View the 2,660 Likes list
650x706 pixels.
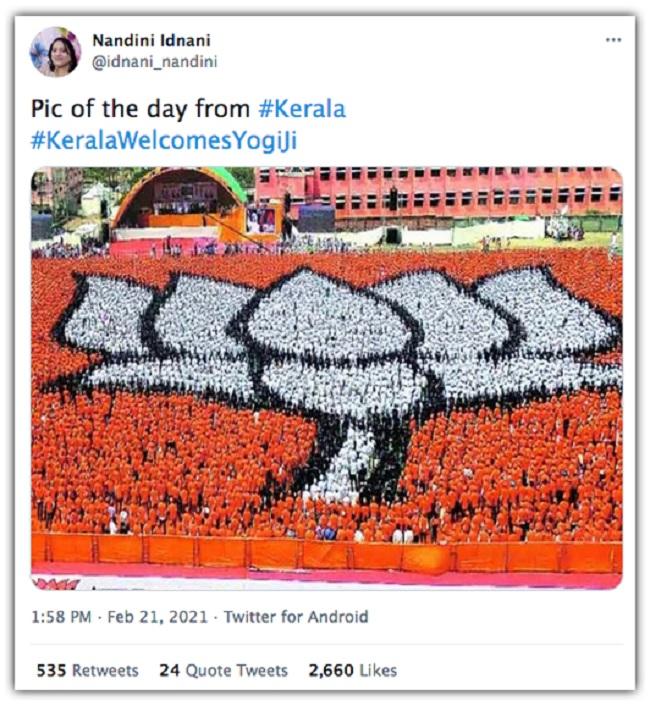pyautogui.click(x=352, y=670)
